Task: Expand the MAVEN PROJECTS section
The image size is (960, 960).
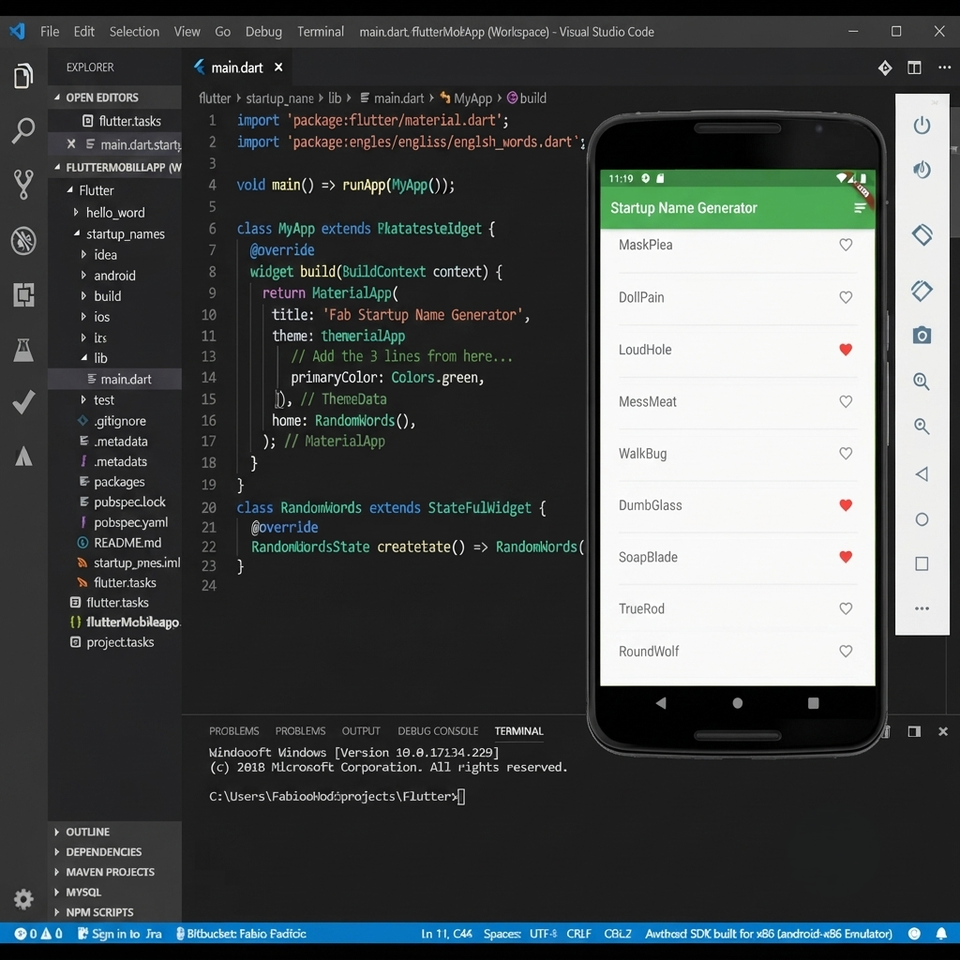Action: (115, 872)
